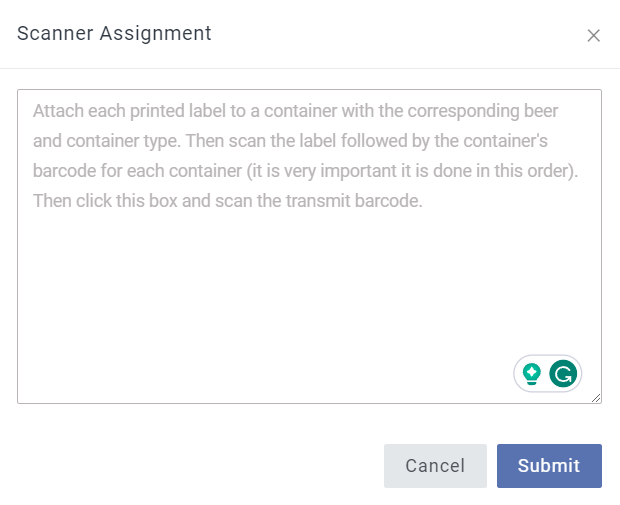620x505 pixels.
Task: Click the Submit button
Action: tap(549, 466)
